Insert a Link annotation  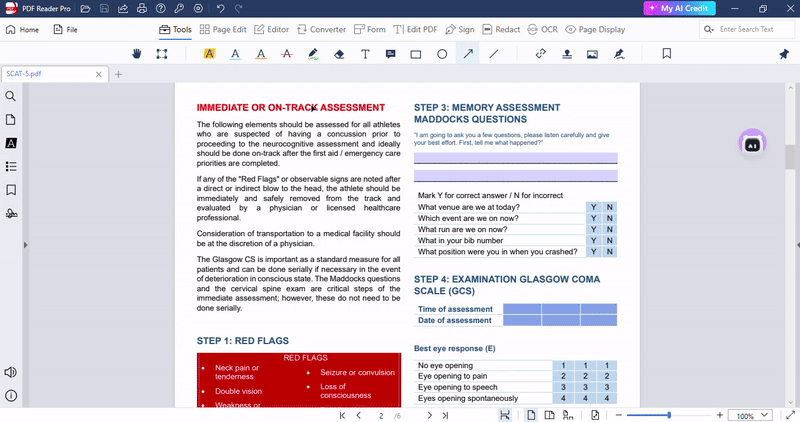click(541, 54)
